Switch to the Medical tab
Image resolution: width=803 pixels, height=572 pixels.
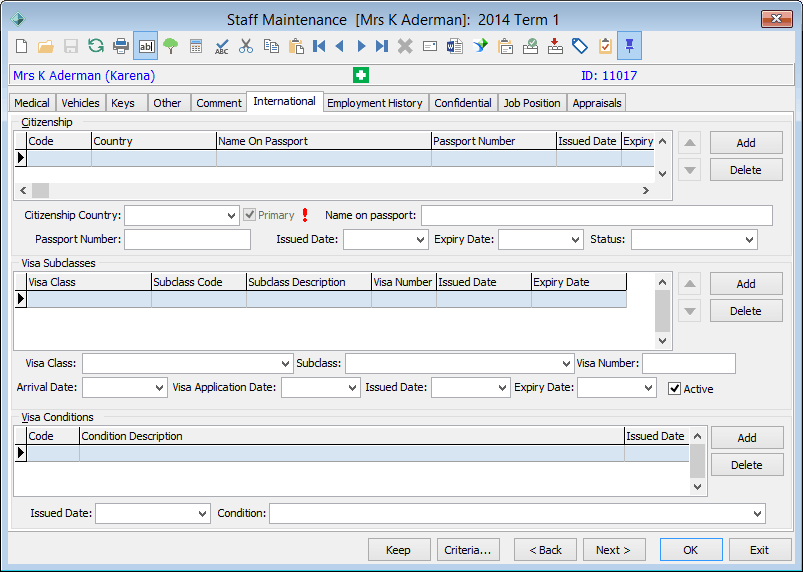click(32, 103)
